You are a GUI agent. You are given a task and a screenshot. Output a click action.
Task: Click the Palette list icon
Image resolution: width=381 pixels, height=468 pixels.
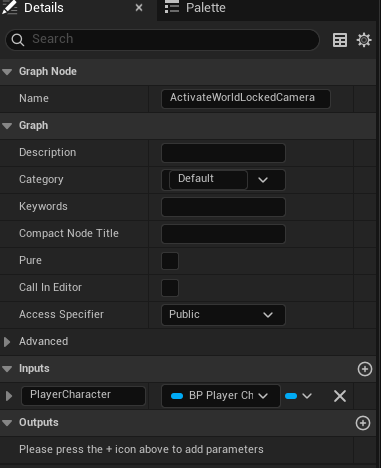(x=172, y=7)
